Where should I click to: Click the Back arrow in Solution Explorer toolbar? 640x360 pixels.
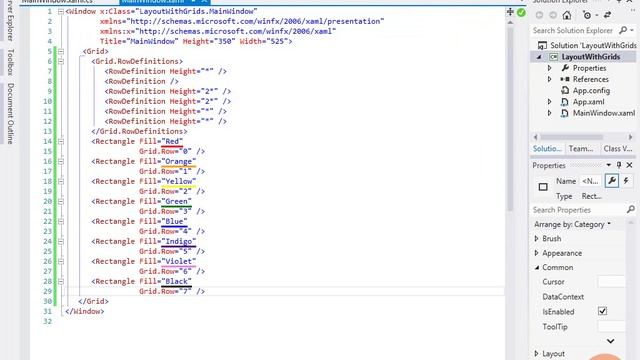pos(539,15)
